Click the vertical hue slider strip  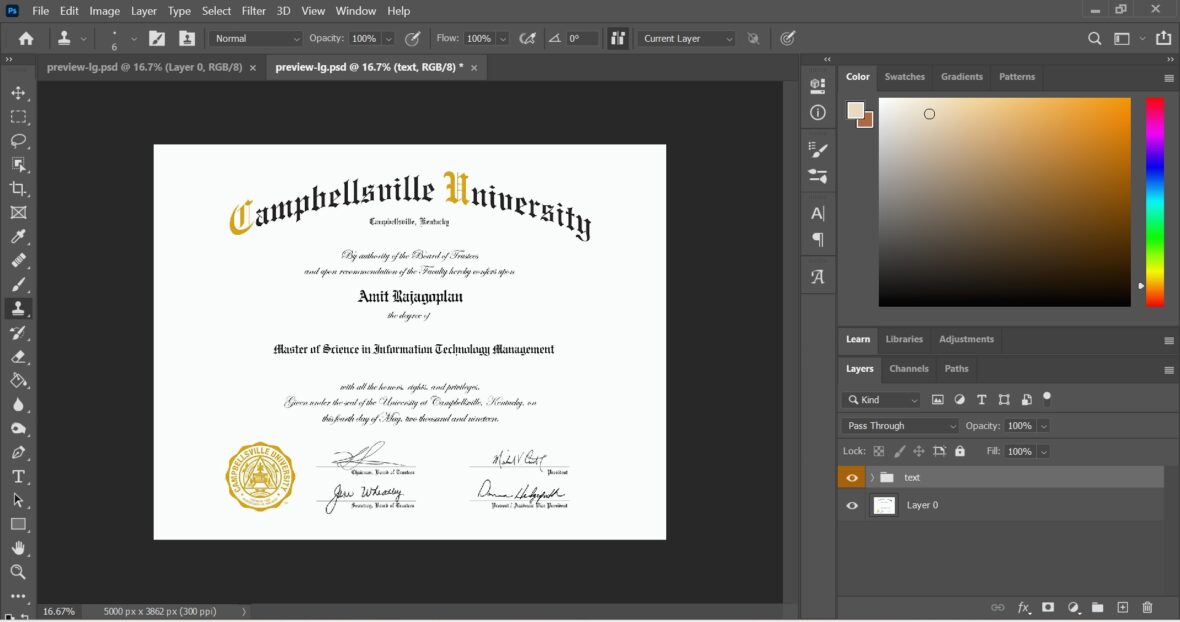click(x=1154, y=202)
